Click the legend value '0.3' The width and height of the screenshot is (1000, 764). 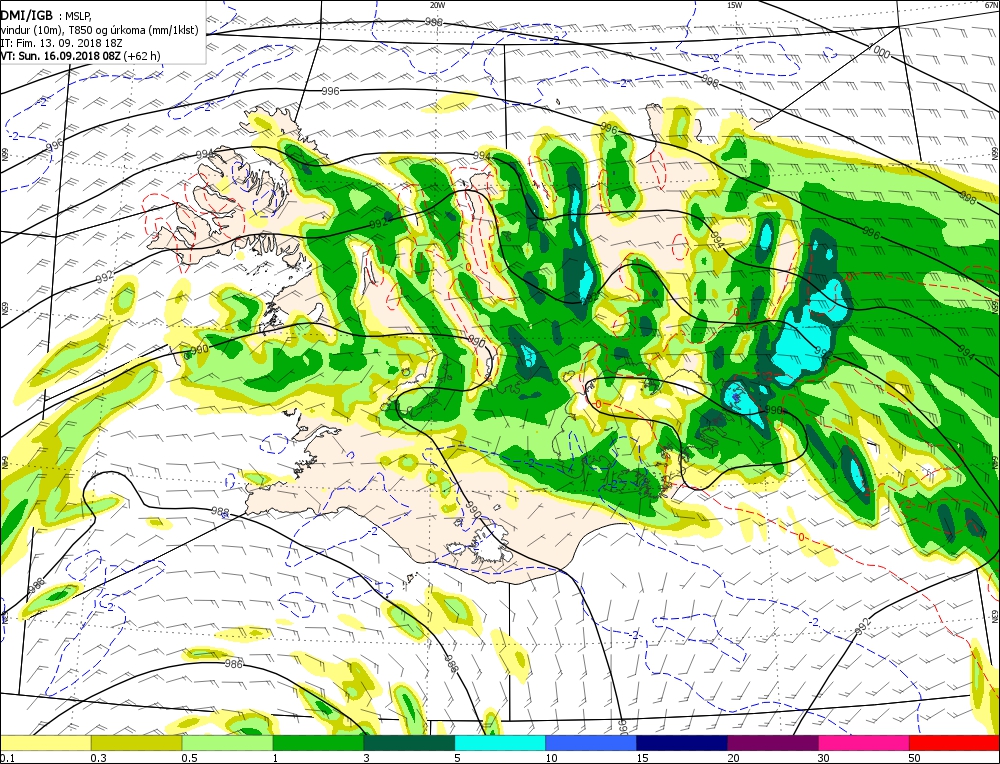point(98,758)
